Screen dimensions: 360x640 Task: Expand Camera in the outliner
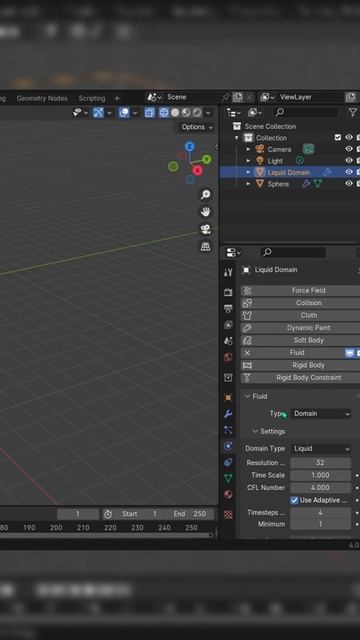[x=248, y=149]
